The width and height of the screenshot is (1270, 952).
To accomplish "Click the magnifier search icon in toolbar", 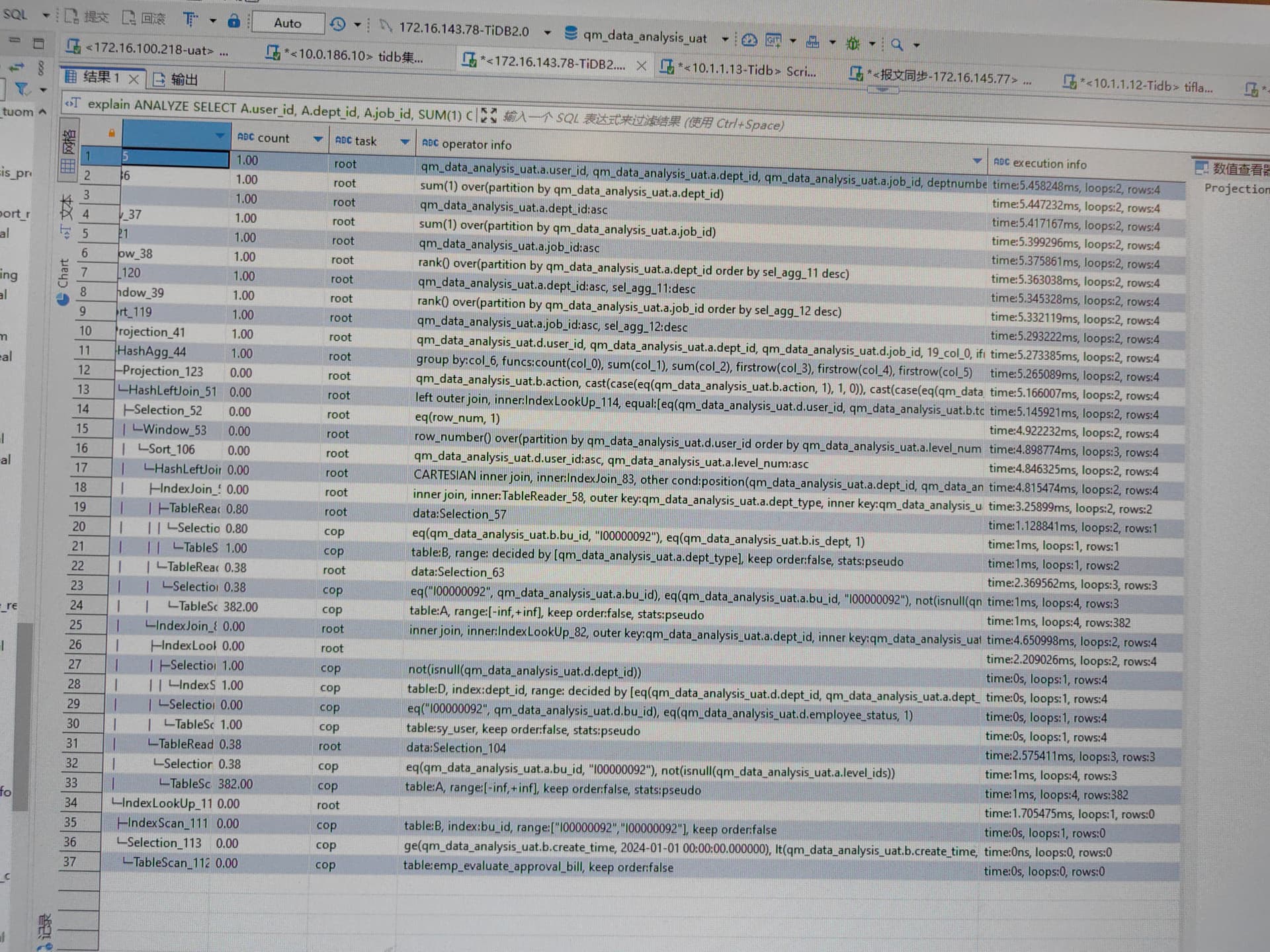I will (897, 44).
